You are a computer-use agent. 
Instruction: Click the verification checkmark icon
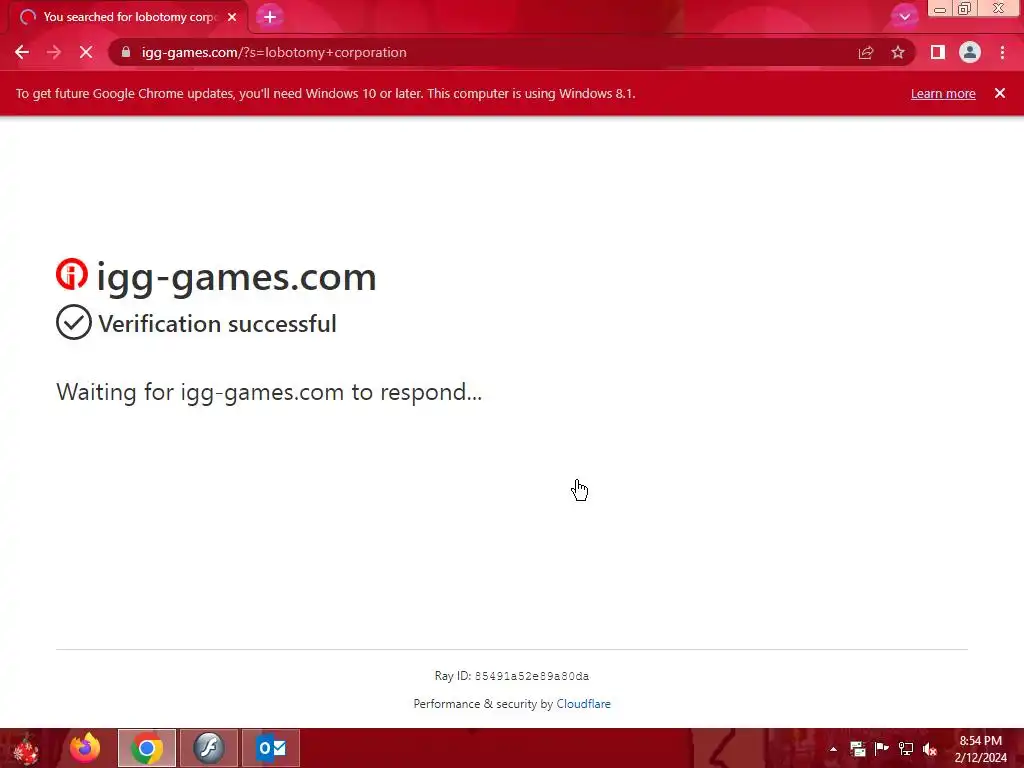[x=74, y=322]
